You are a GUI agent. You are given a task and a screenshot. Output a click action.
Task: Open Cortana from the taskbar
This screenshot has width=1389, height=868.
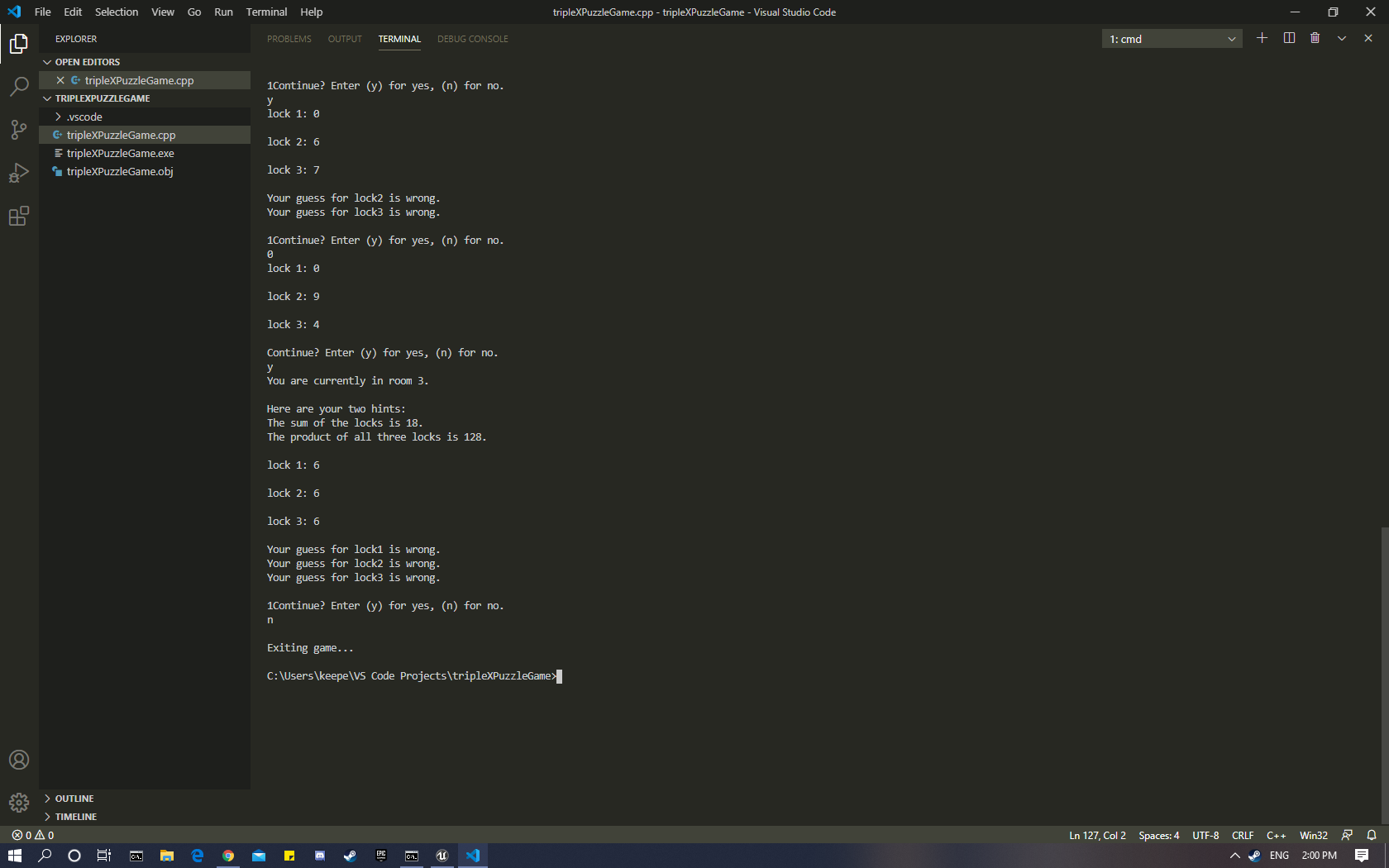click(x=74, y=856)
